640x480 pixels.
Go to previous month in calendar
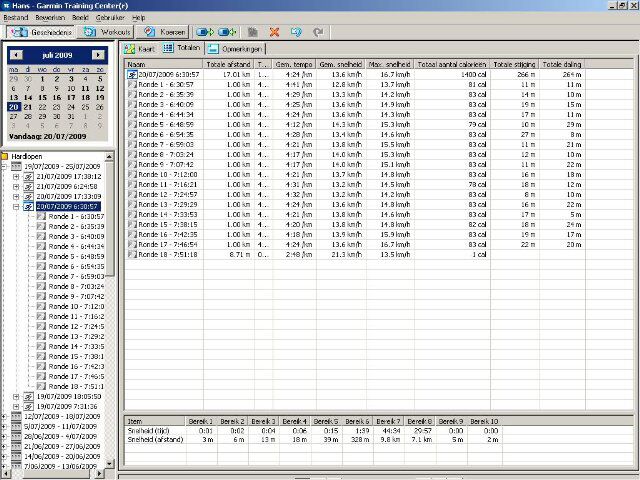coord(17,54)
